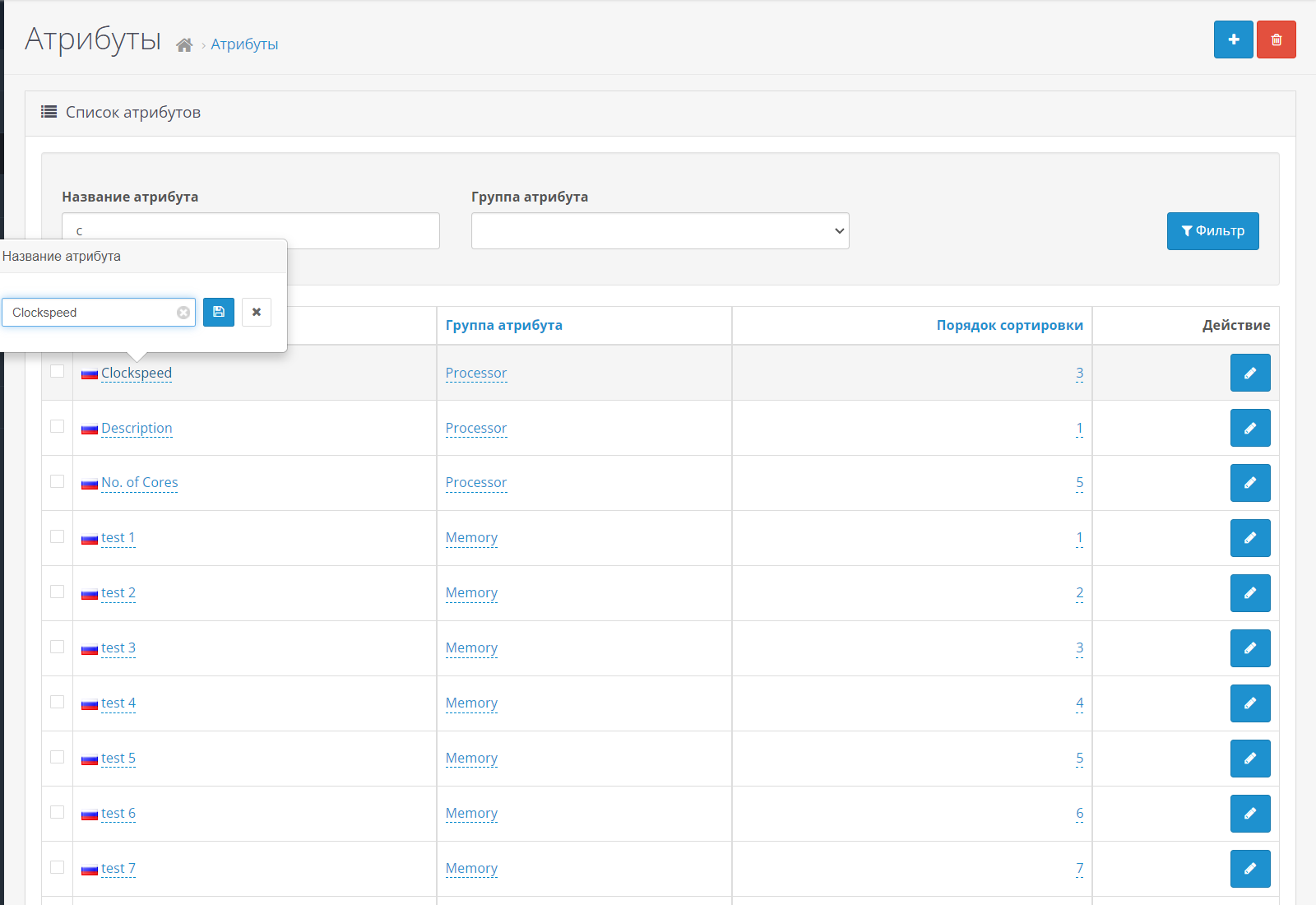1316x905 pixels.
Task: Go to home via breadcrumb house icon
Action: [x=184, y=45]
